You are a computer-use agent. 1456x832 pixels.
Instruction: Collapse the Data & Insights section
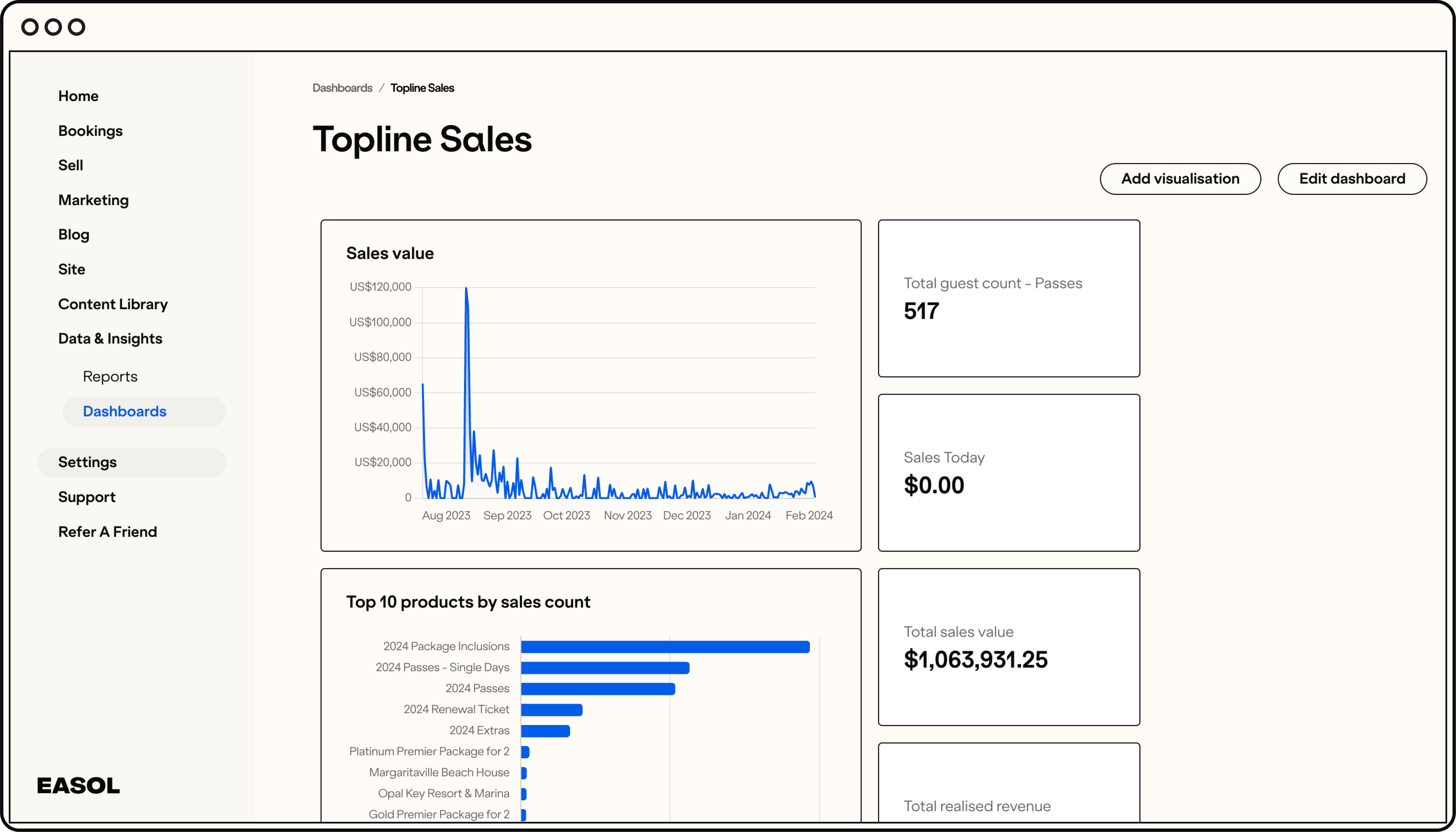point(110,338)
